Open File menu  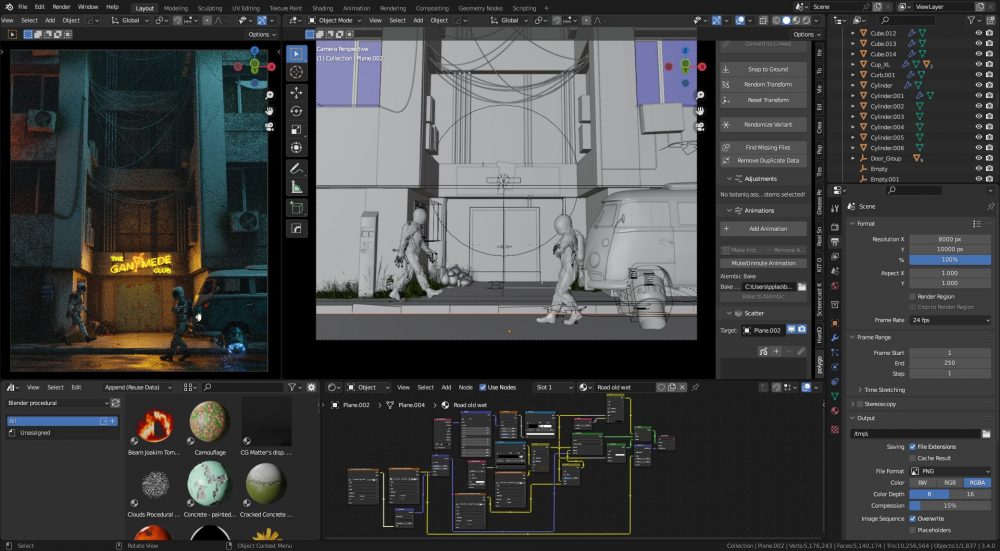(x=22, y=7)
